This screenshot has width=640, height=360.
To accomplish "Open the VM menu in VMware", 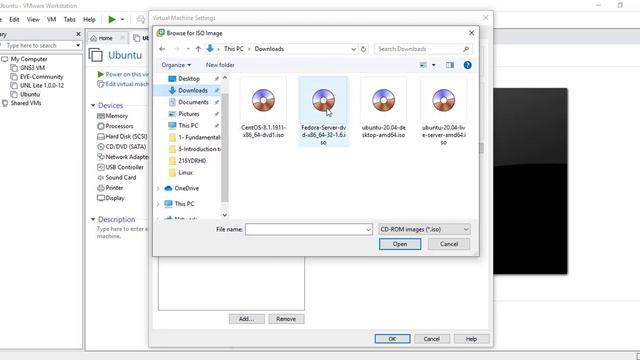I will (x=51, y=19).
